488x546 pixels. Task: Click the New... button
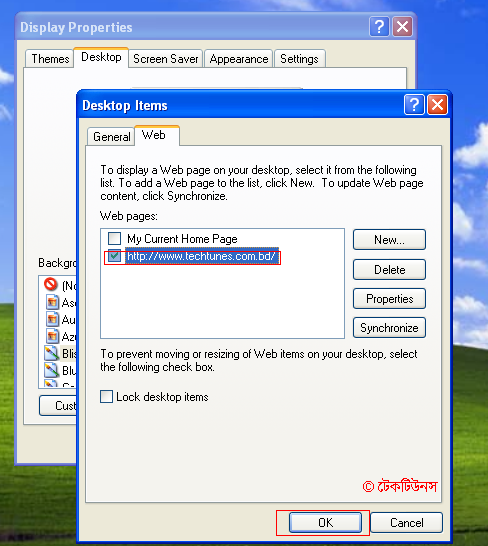point(389,240)
